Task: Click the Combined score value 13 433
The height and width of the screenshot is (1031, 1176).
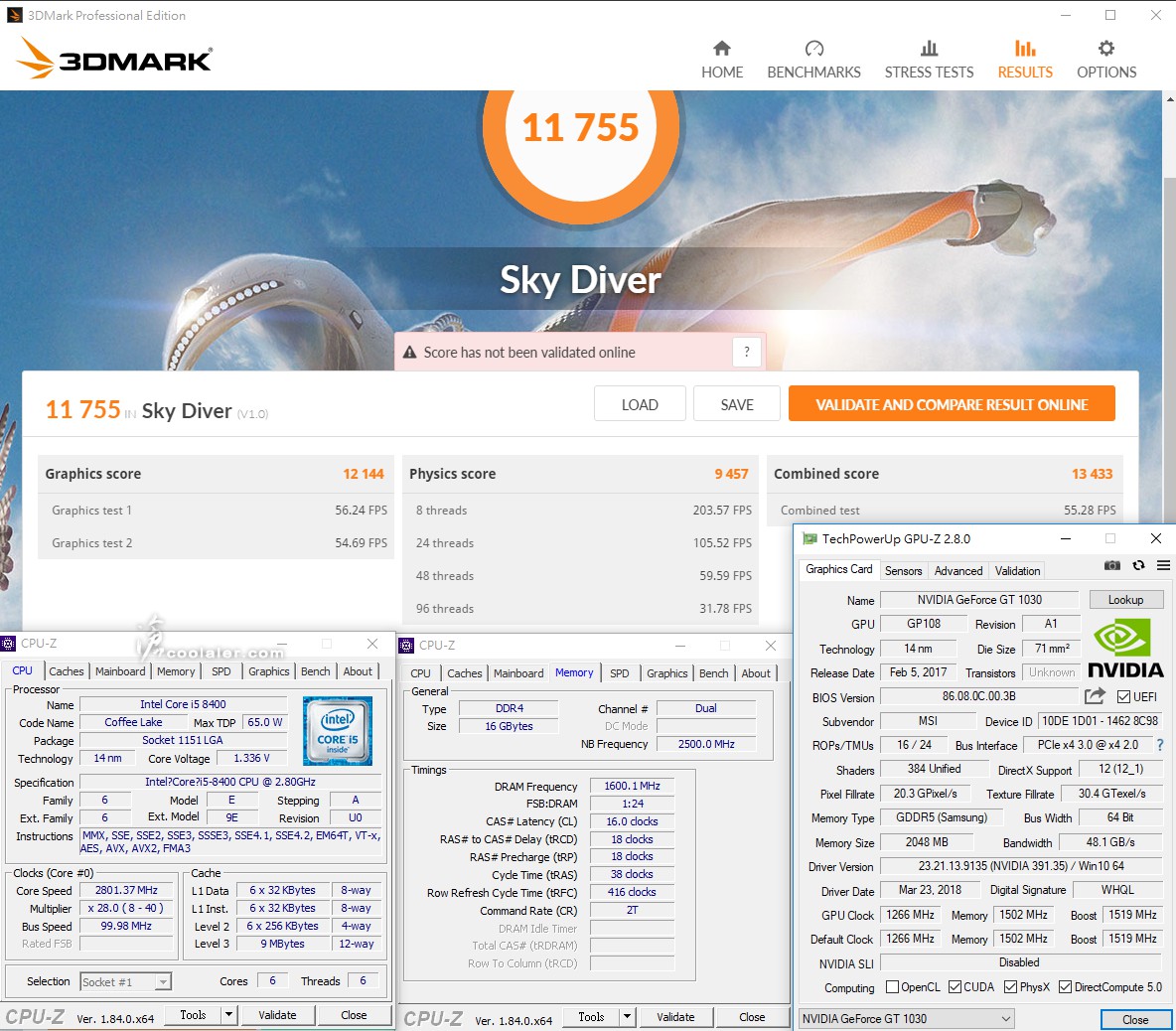Action: (x=1092, y=474)
